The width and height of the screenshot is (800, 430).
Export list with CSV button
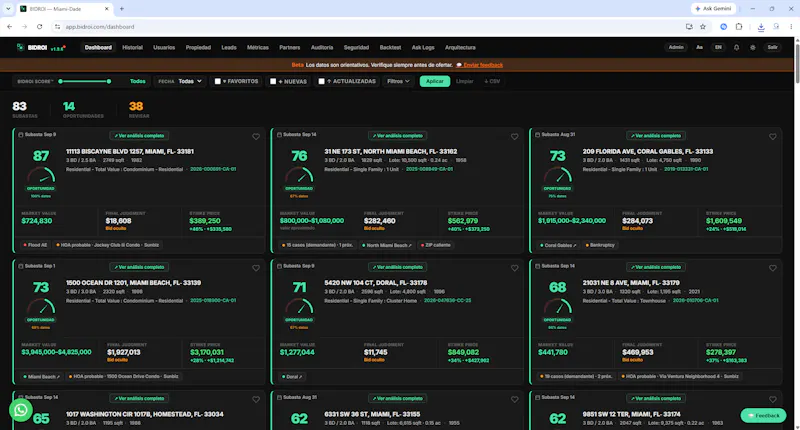pos(492,81)
